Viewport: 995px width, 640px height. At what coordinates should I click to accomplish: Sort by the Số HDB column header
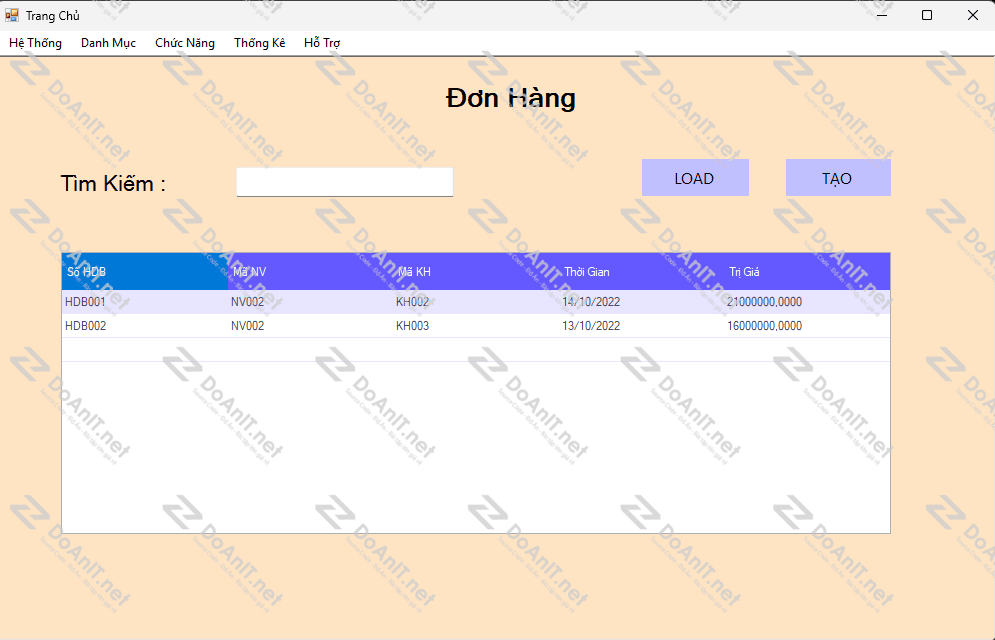tap(145, 271)
